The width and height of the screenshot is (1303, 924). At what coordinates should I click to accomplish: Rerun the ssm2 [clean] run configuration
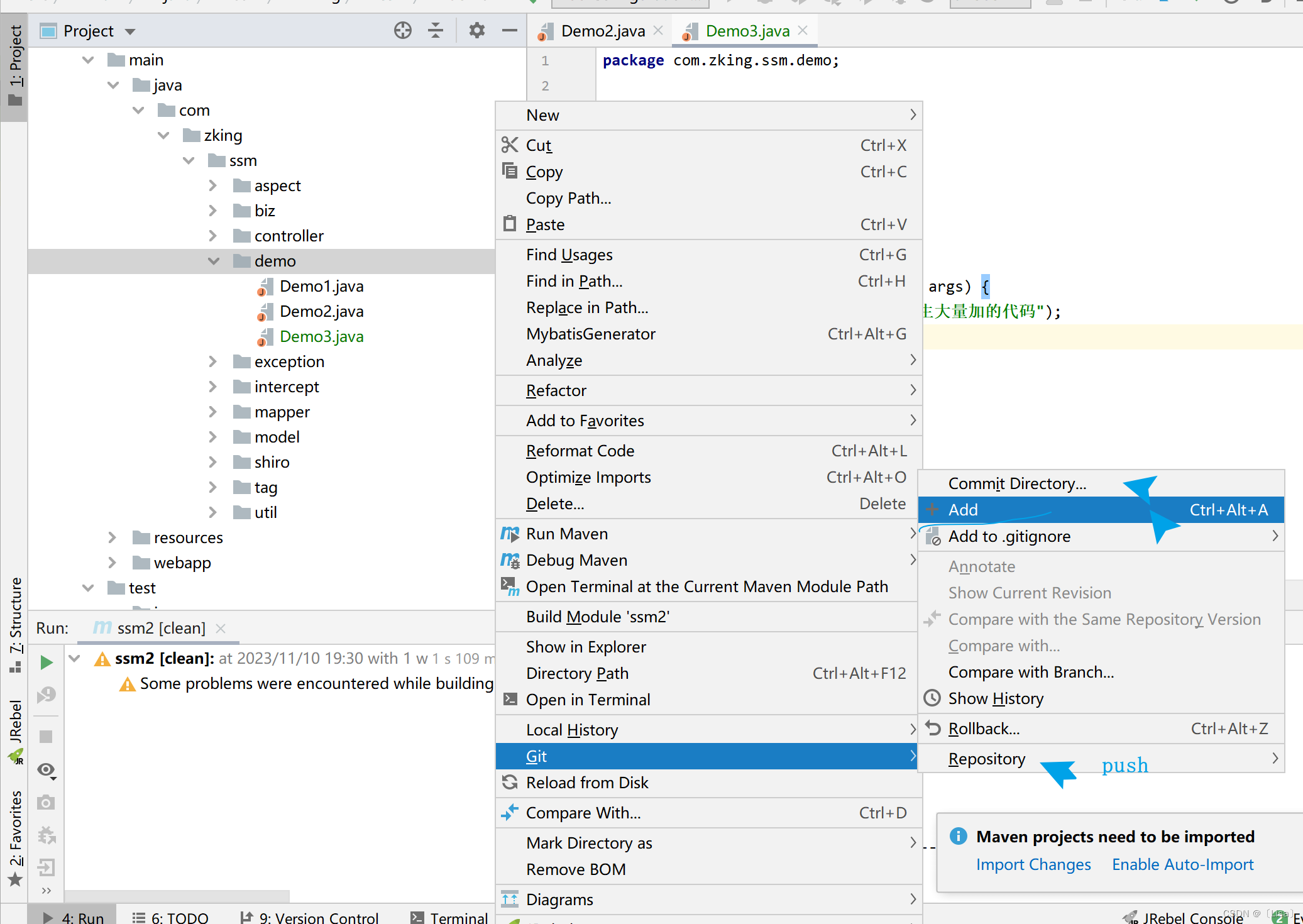click(47, 661)
